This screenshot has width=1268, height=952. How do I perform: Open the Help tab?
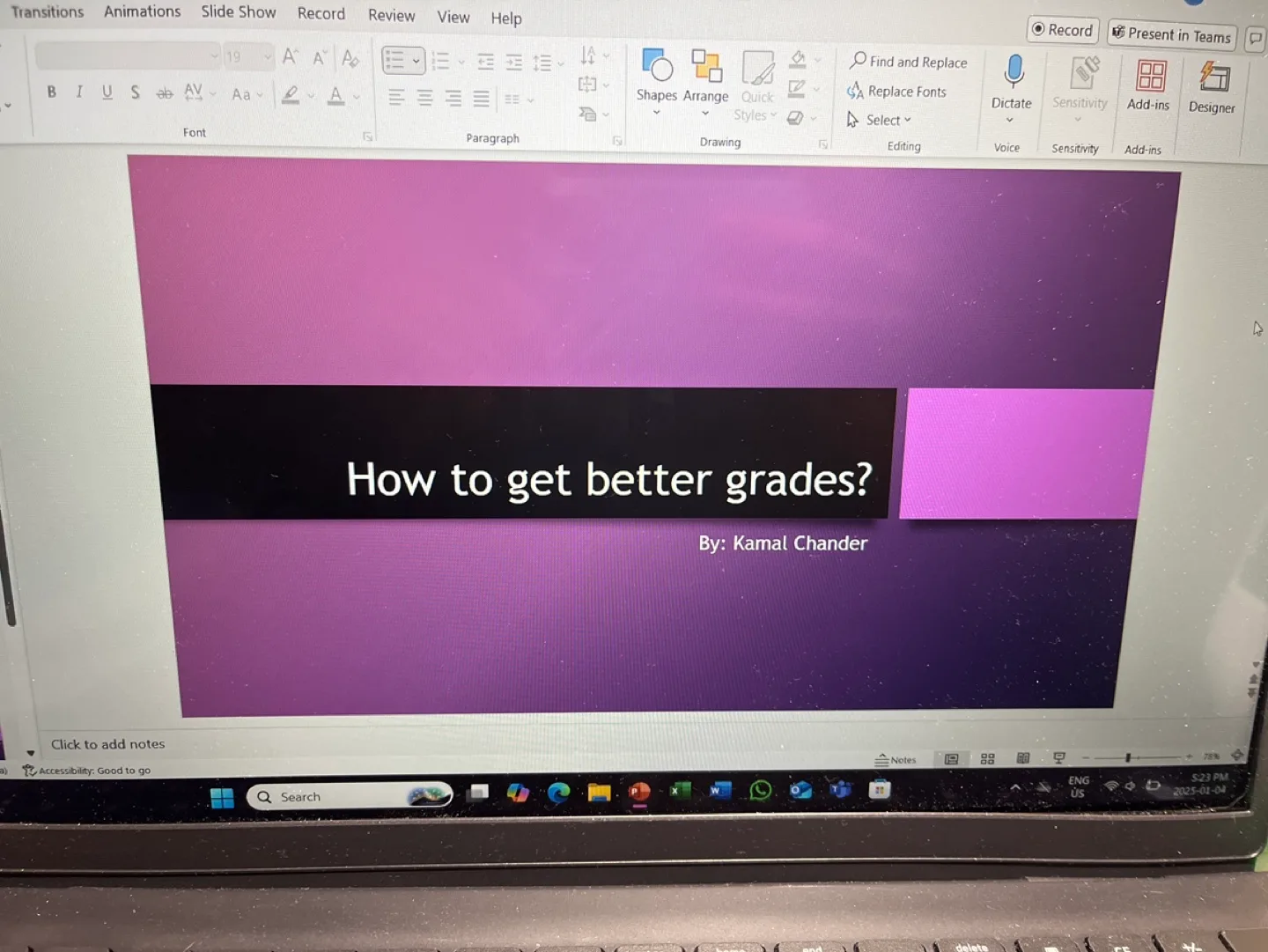(506, 18)
